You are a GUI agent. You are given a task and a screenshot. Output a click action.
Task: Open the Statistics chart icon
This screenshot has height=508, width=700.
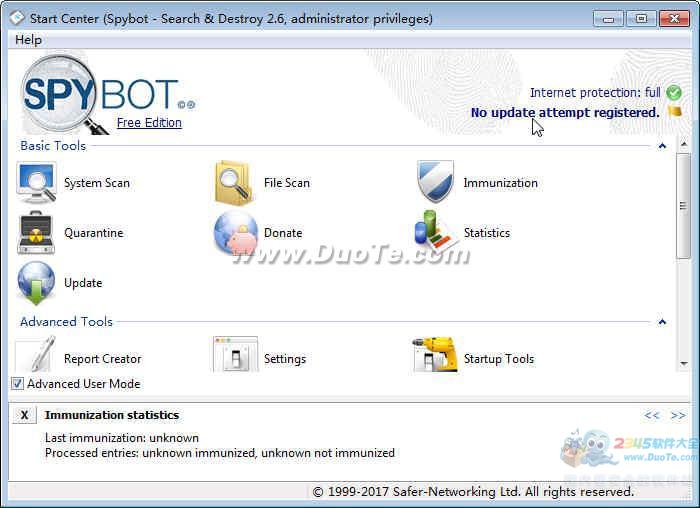435,231
